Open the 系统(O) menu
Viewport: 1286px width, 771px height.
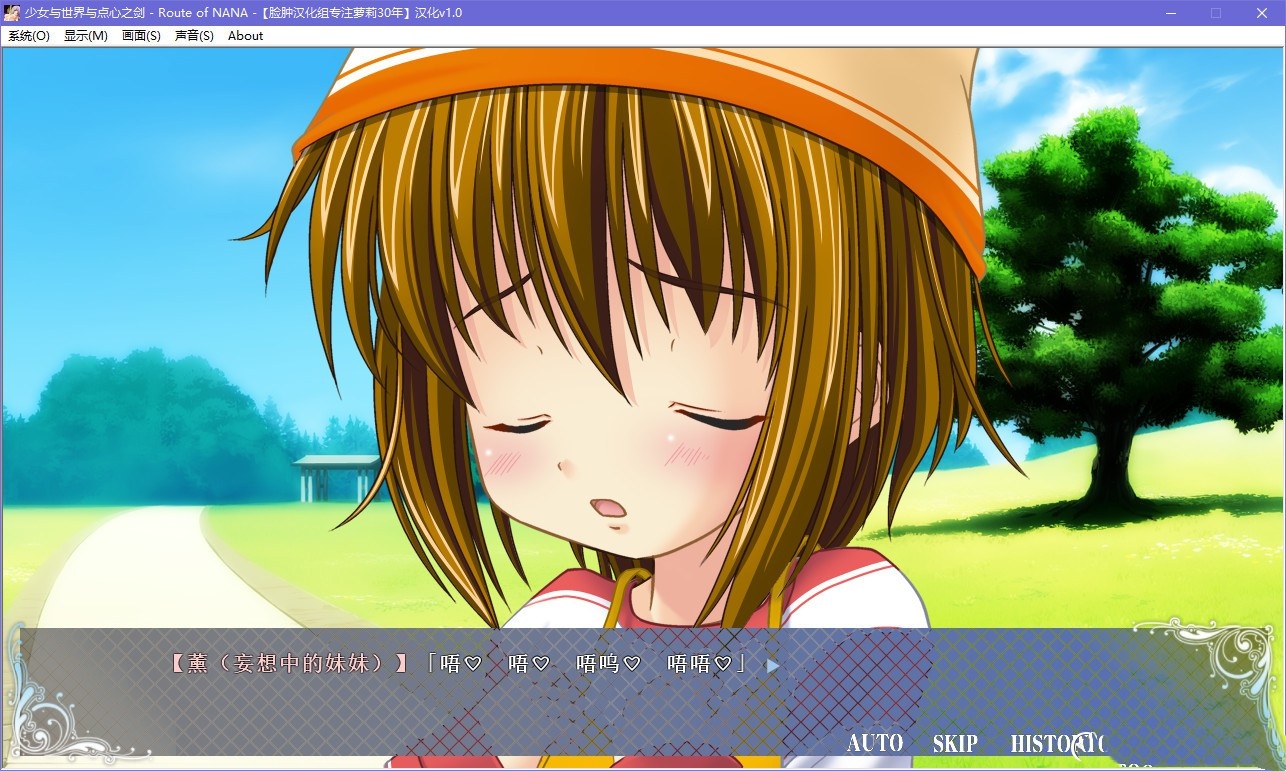[29, 35]
